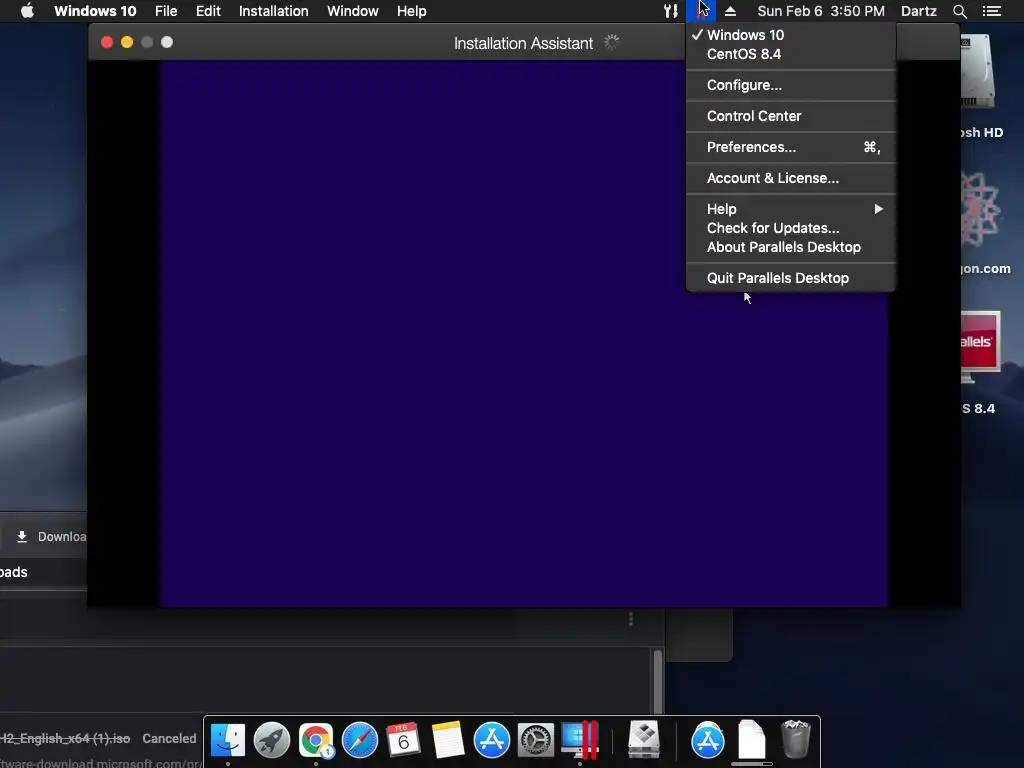Click the developer tools wrench icon in menu bar
This screenshot has width=1024, height=768.
[671, 11]
